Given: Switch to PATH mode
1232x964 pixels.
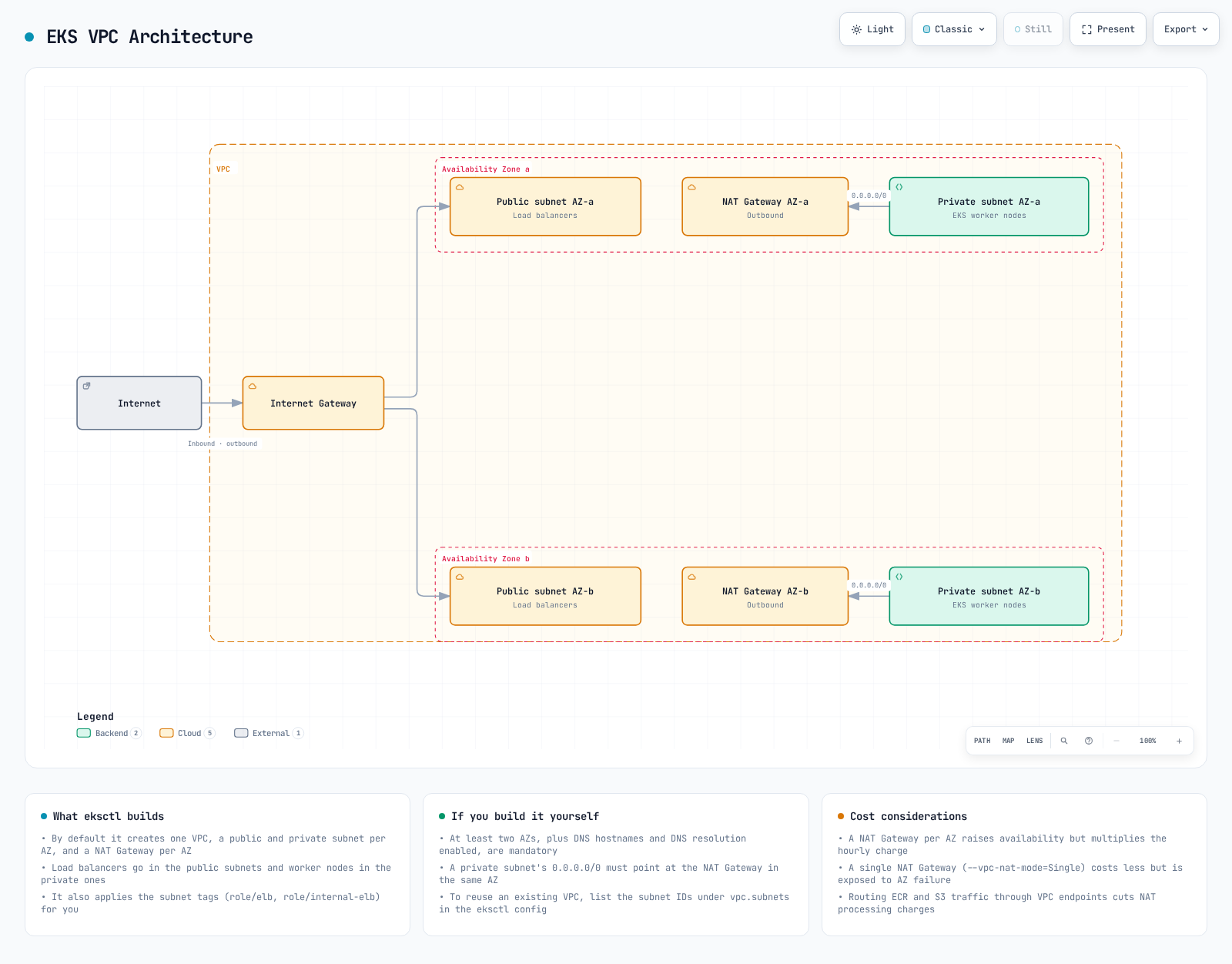Looking at the screenshot, I should point(982,741).
